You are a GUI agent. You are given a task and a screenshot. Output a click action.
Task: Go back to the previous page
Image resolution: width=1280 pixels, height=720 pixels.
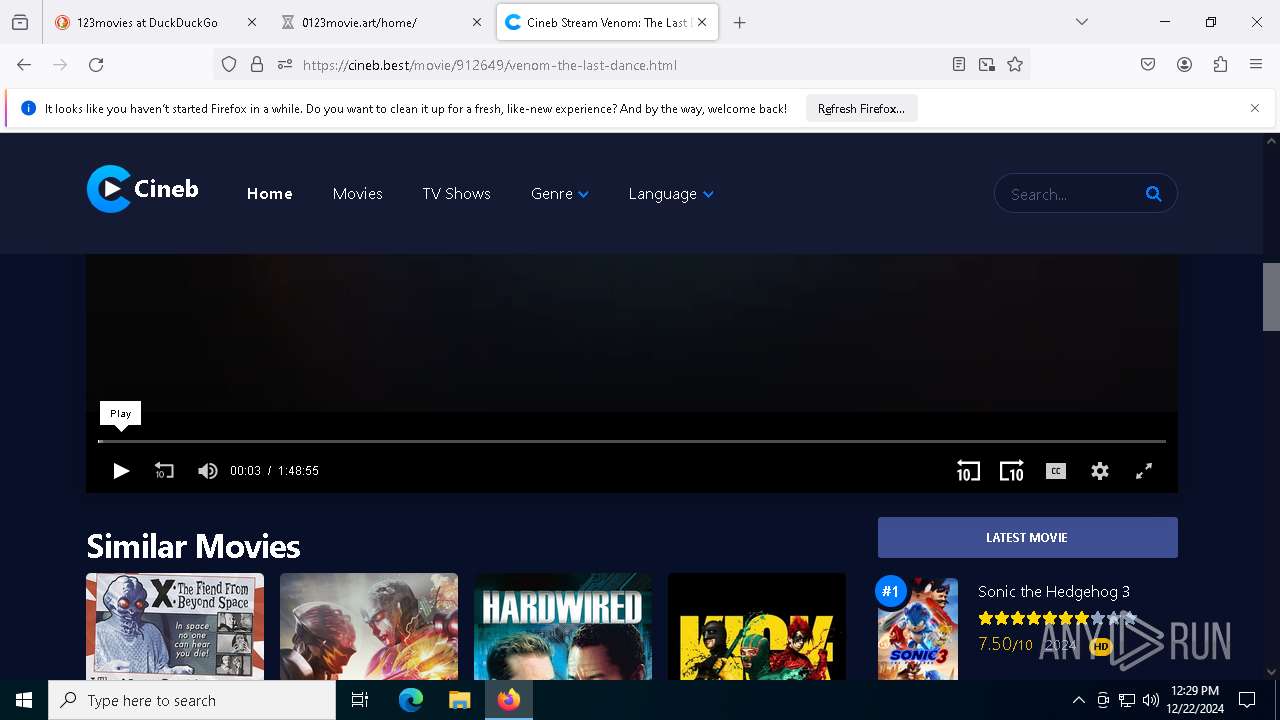click(x=24, y=64)
